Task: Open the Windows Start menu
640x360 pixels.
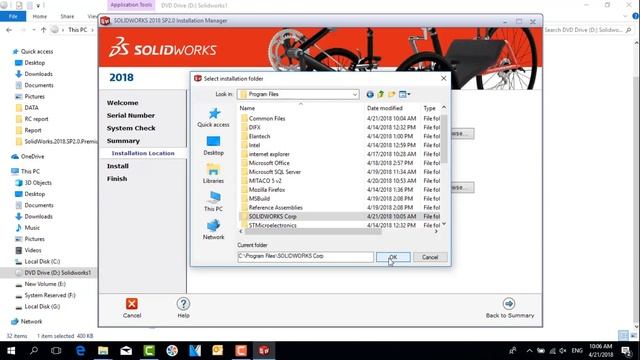Action: click(x=11, y=351)
